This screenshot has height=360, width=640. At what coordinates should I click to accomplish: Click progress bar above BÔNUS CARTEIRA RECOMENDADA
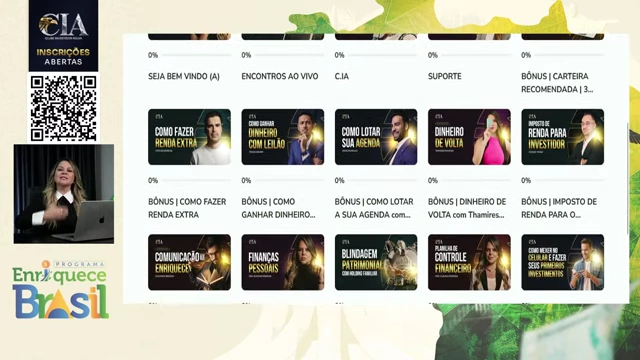[x=569, y=55]
